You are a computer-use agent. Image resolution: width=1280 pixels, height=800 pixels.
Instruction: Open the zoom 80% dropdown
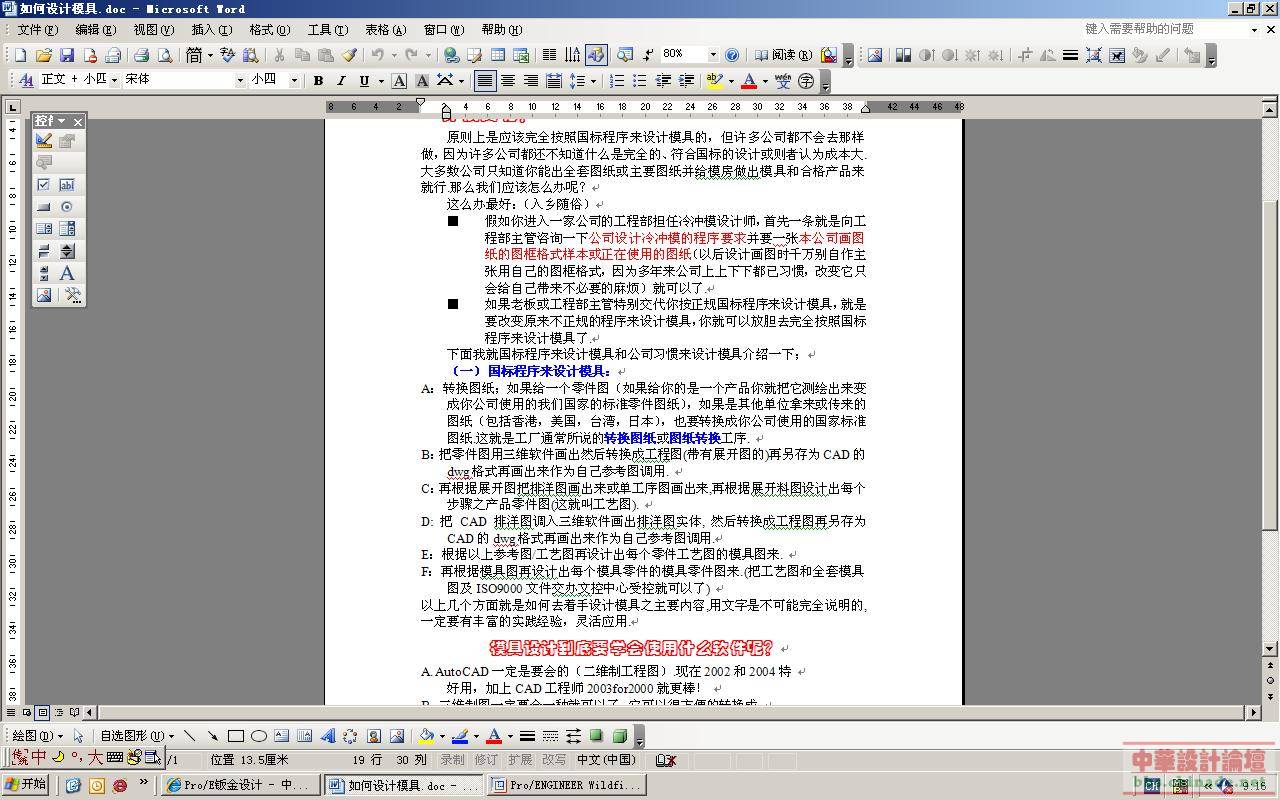[x=713, y=55]
